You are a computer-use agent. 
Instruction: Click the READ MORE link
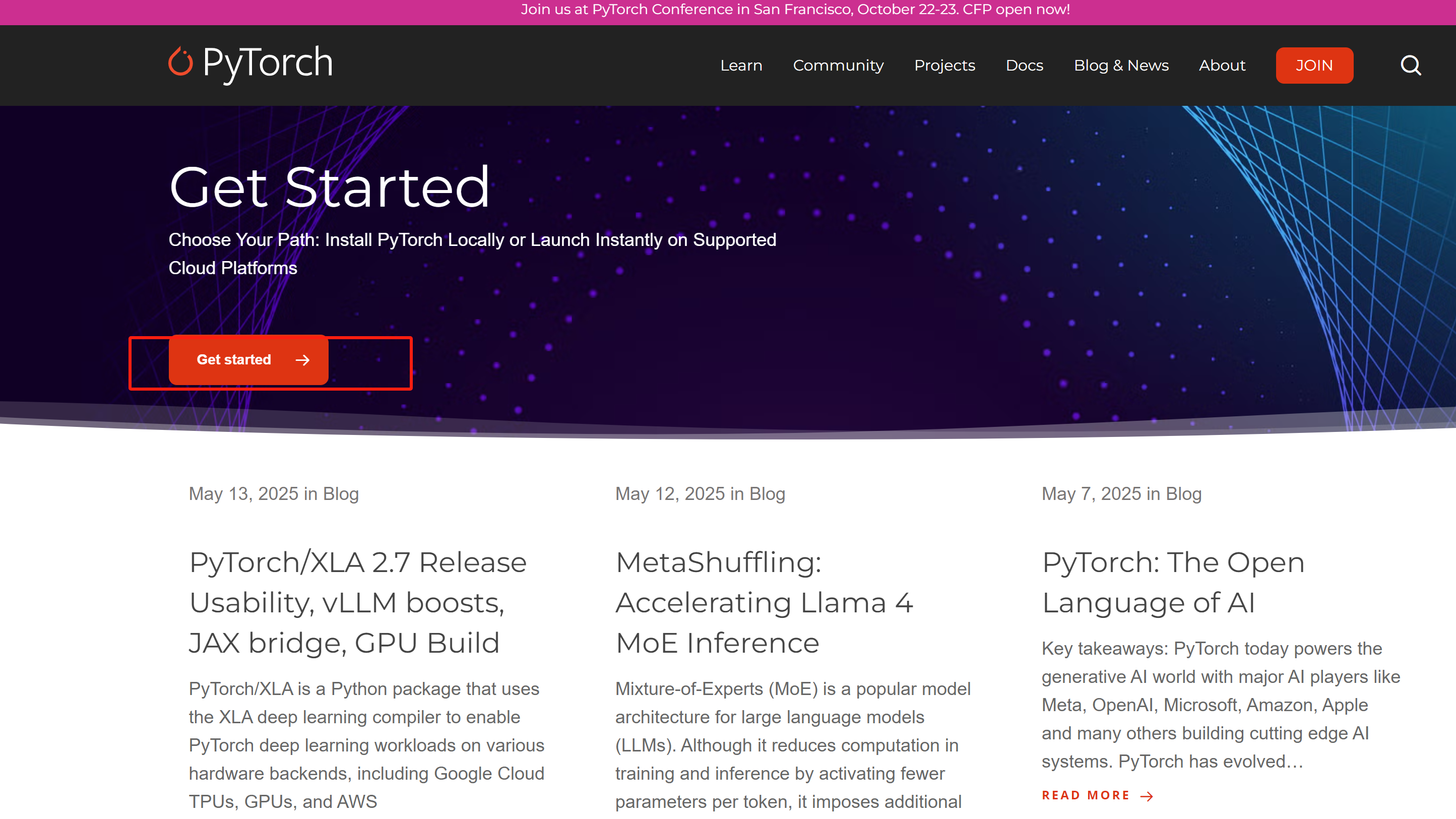pyautogui.click(x=1085, y=795)
